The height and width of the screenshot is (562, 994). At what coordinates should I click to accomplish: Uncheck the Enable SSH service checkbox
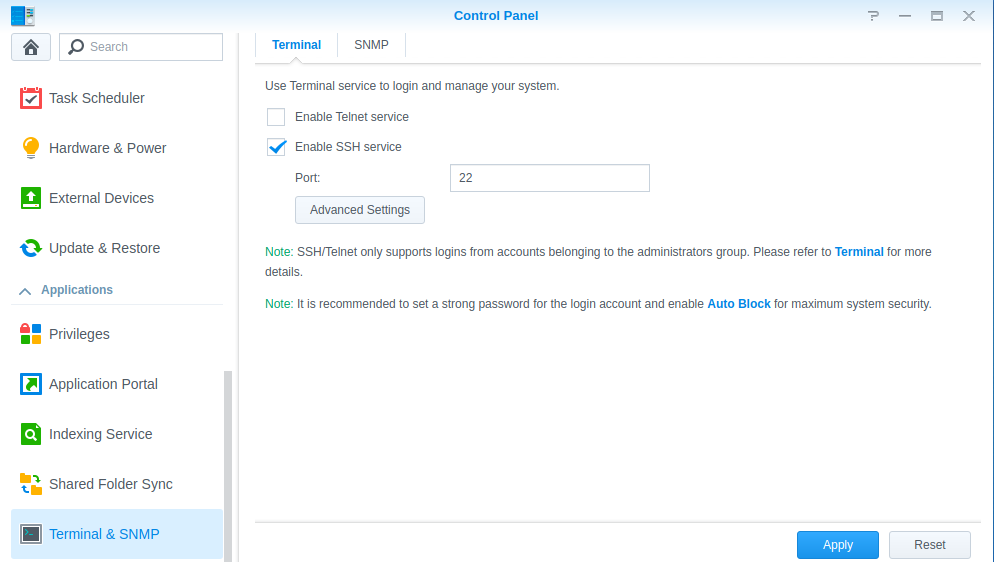[276, 147]
